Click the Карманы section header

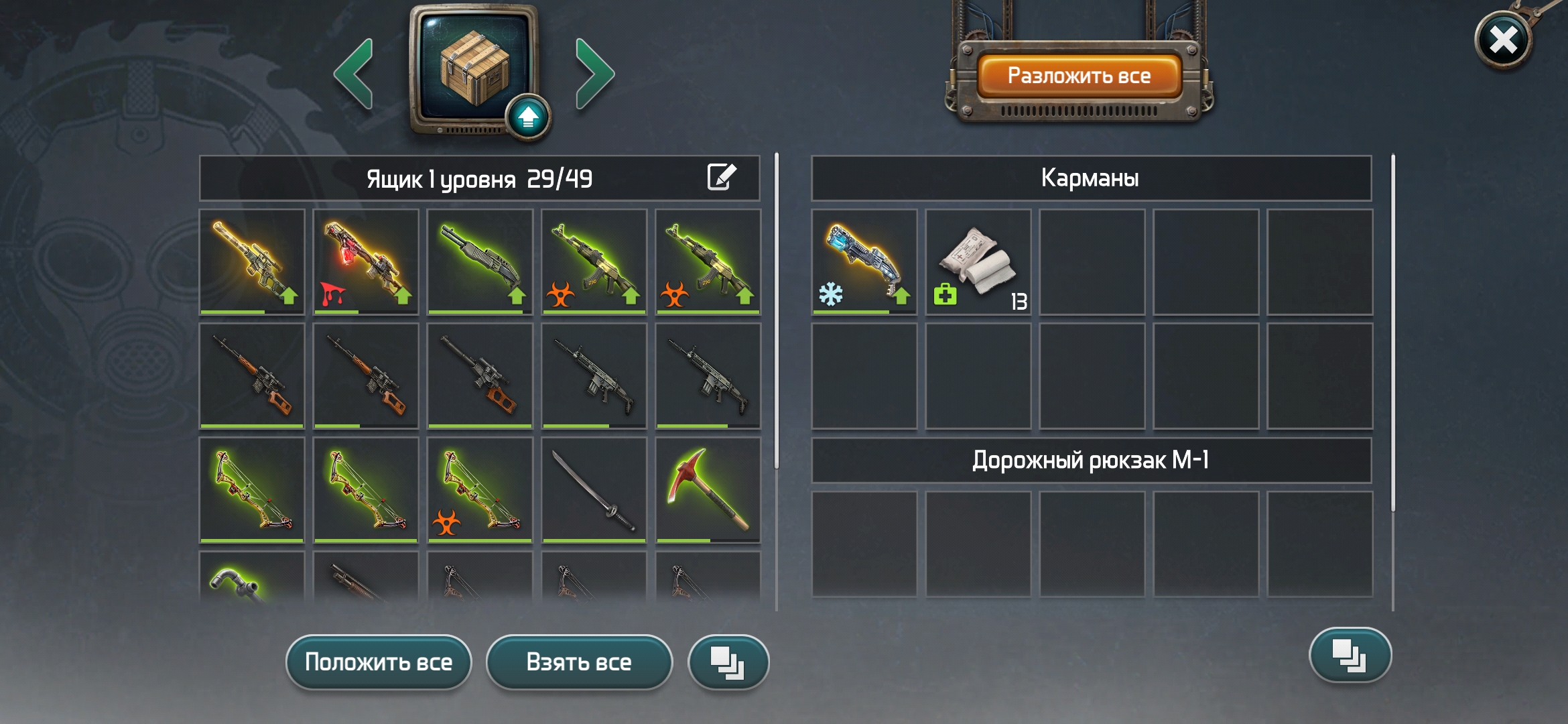(x=1092, y=178)
